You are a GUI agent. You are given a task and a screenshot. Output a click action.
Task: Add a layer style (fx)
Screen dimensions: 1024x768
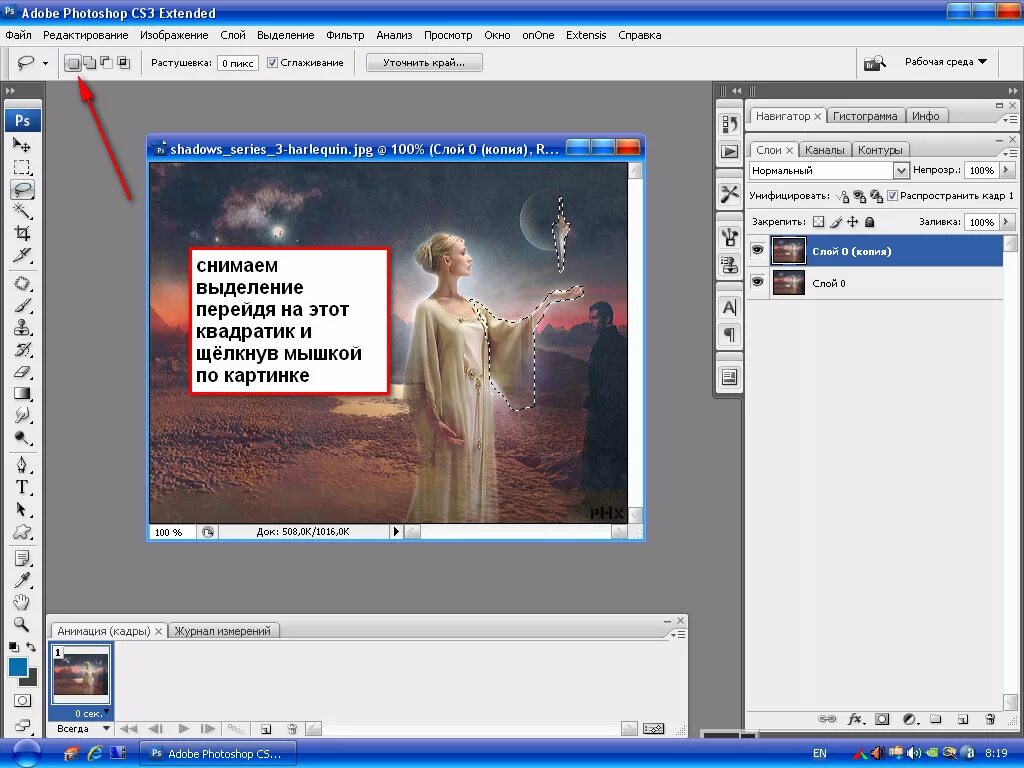pyautogui.click(x=856, y=719)
